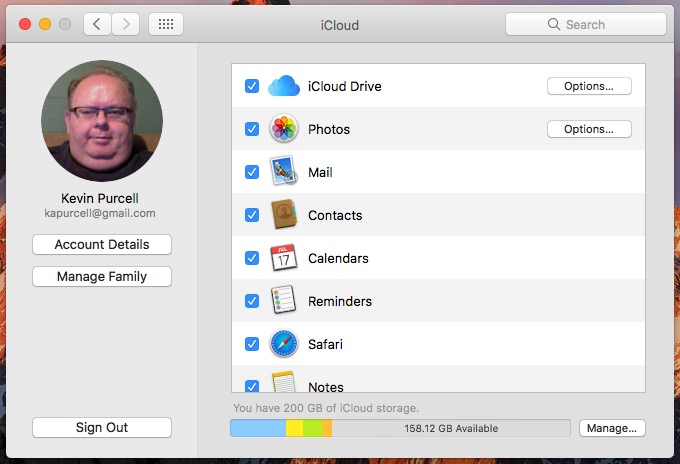This screenshot has height=464, width=680.
Task: Click the Notes label
Action: pos(326,386)
